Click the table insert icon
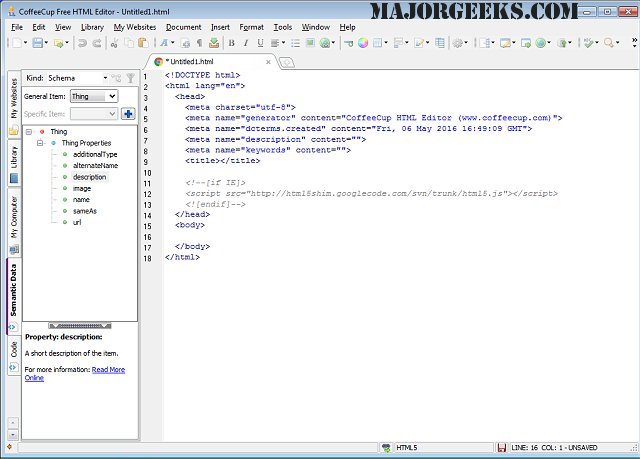Viewport: 640px width, 459px height. click(x=440, y=43)
